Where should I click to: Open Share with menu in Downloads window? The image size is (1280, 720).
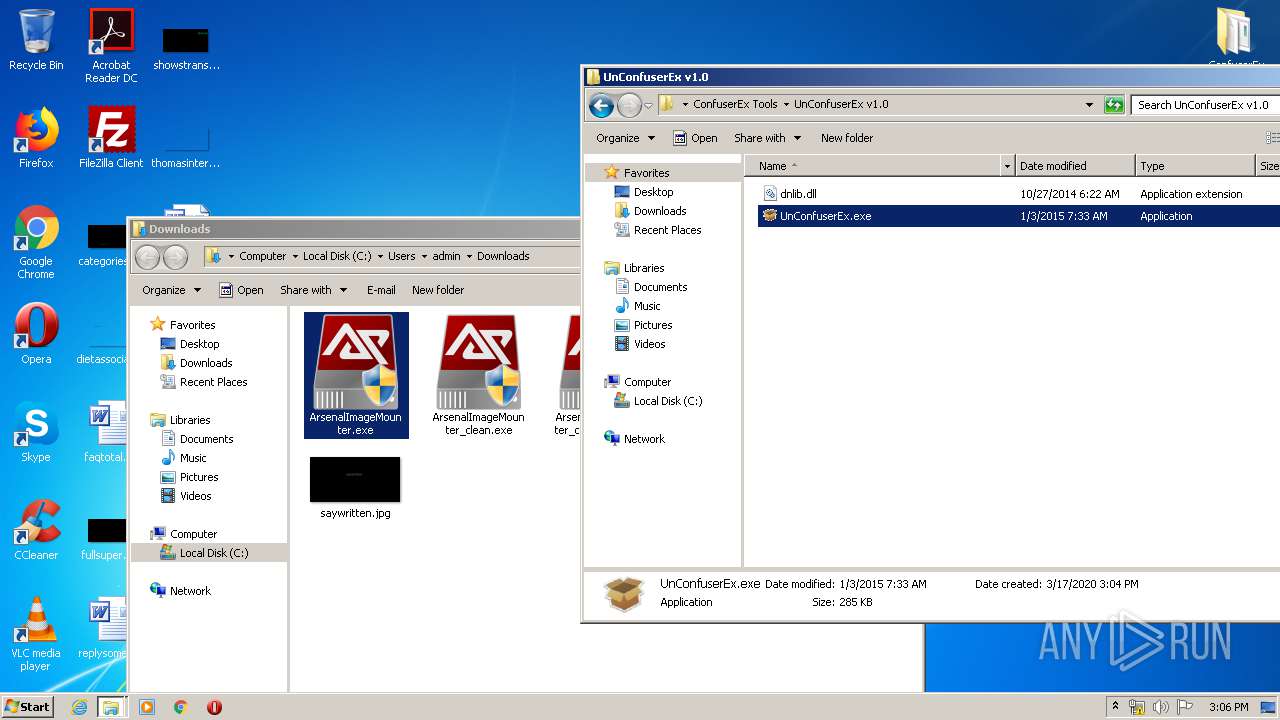(x=313, y=290)
